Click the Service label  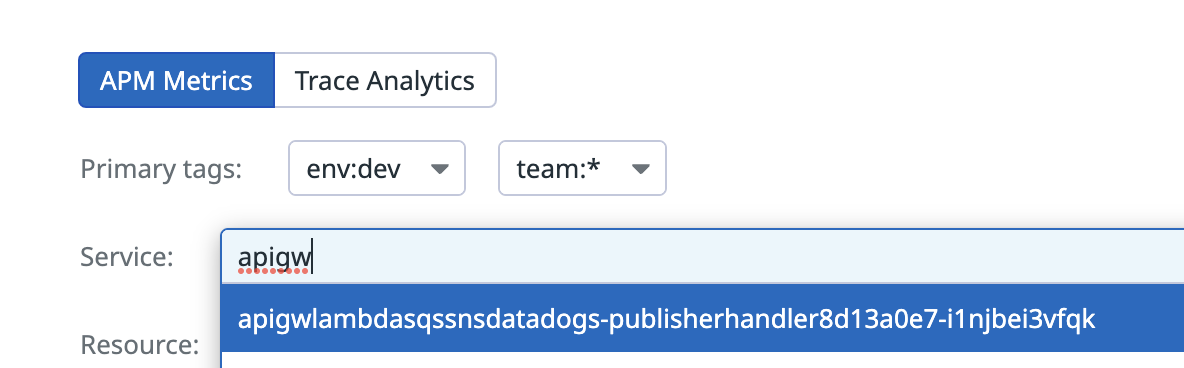pos(127,257)
